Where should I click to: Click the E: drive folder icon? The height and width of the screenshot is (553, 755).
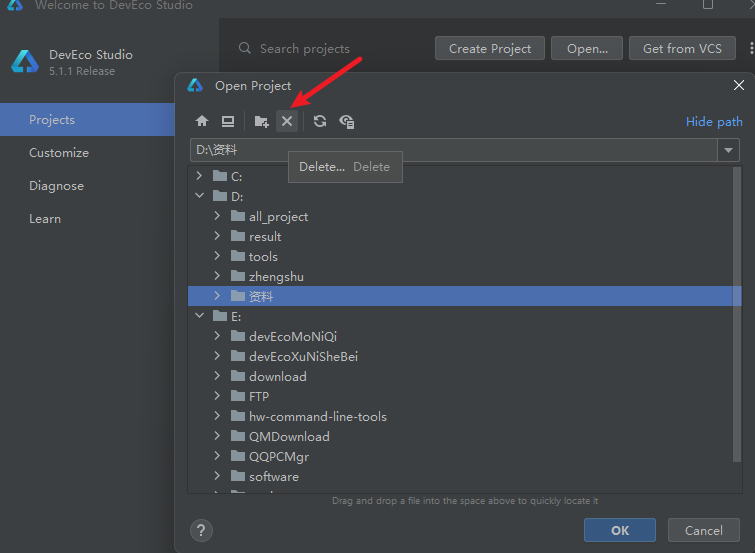pos(220,316)
